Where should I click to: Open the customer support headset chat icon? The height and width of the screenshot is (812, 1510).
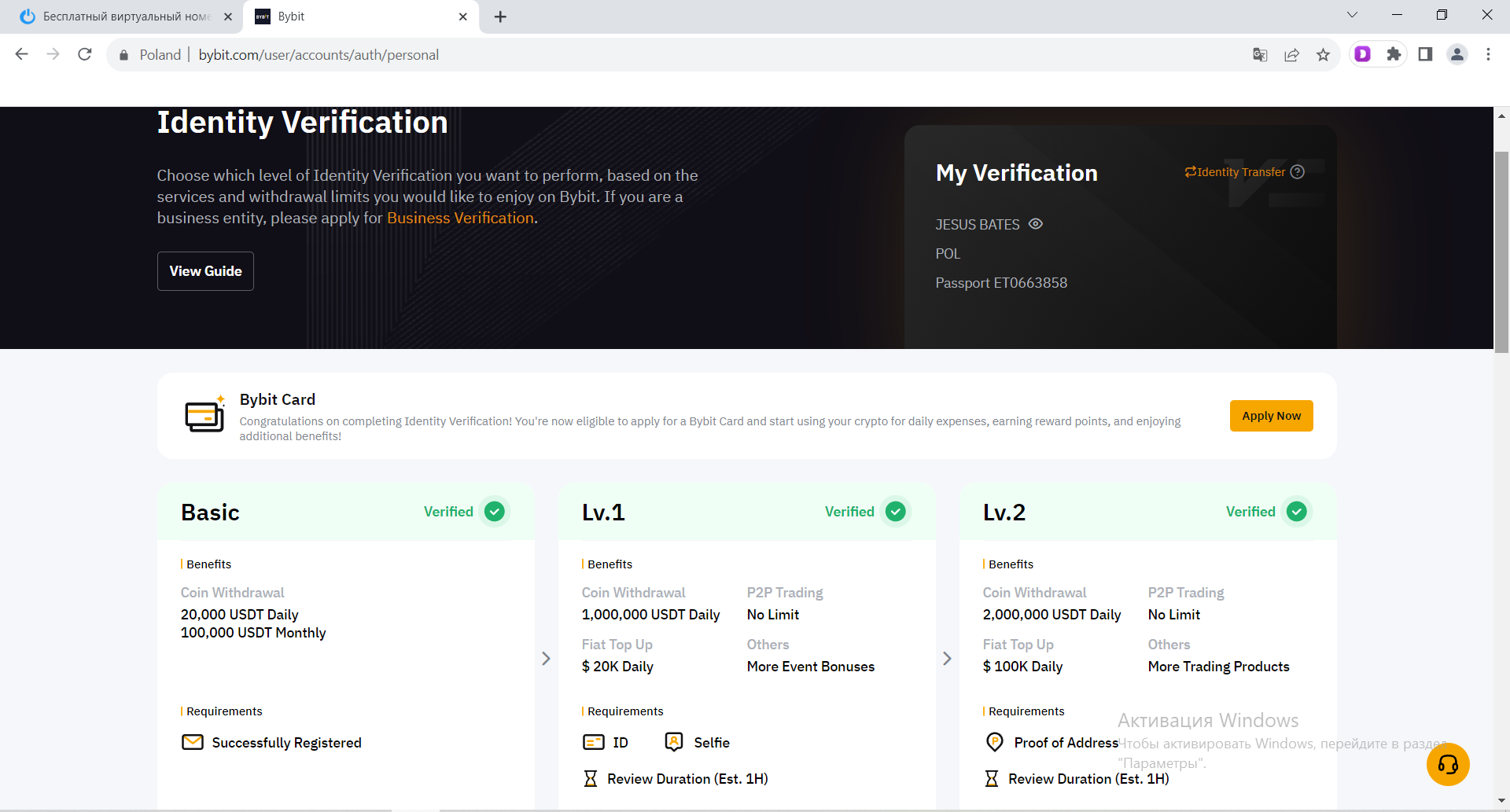(x=1448, y=764)
